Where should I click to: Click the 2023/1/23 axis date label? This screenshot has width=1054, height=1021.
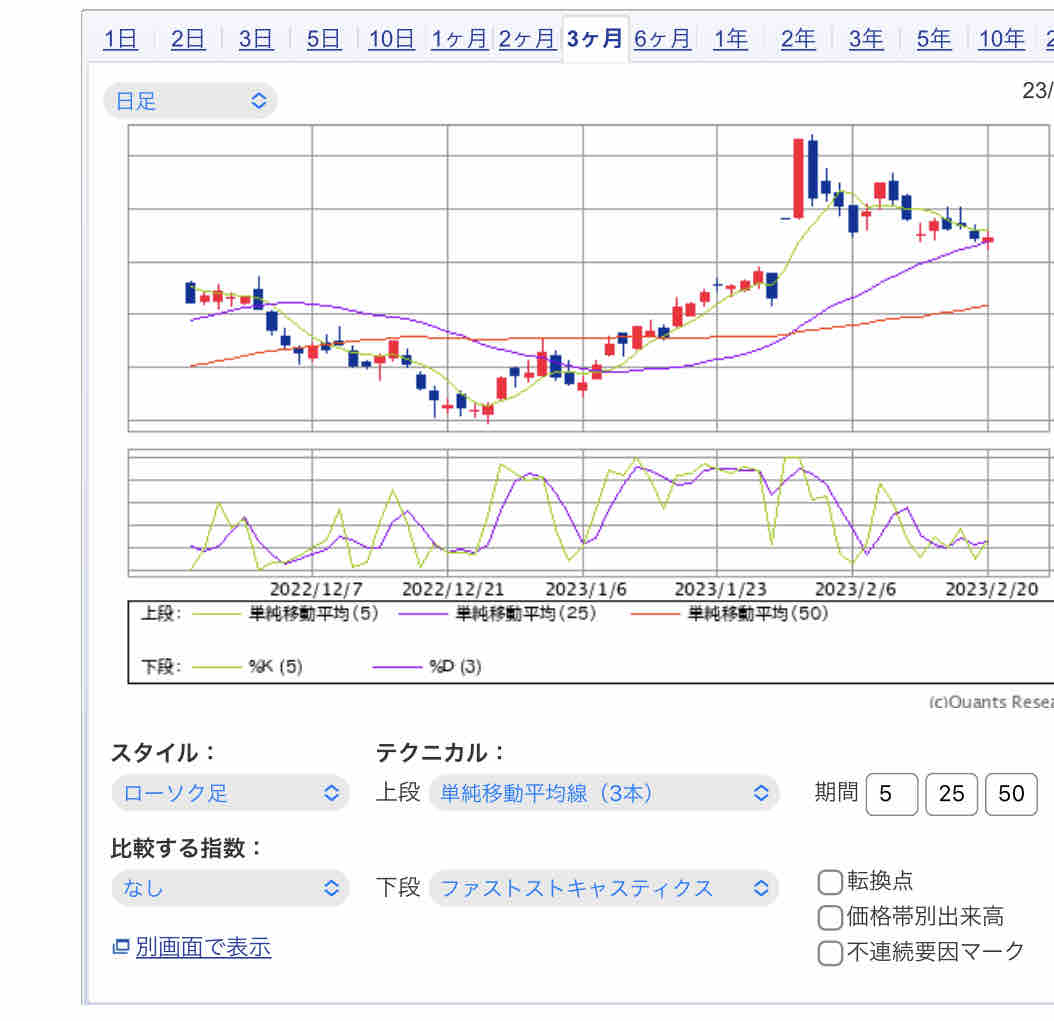coord(721,589)
